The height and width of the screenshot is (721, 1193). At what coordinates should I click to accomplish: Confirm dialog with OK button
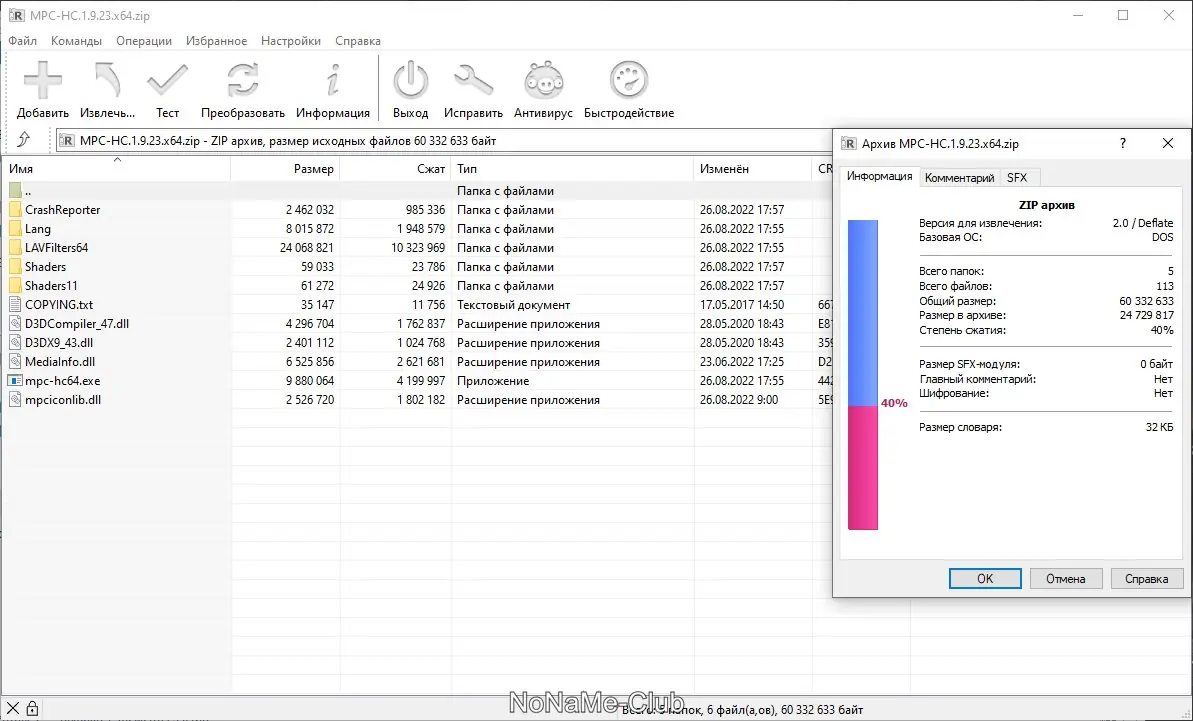tap(985, 579)
